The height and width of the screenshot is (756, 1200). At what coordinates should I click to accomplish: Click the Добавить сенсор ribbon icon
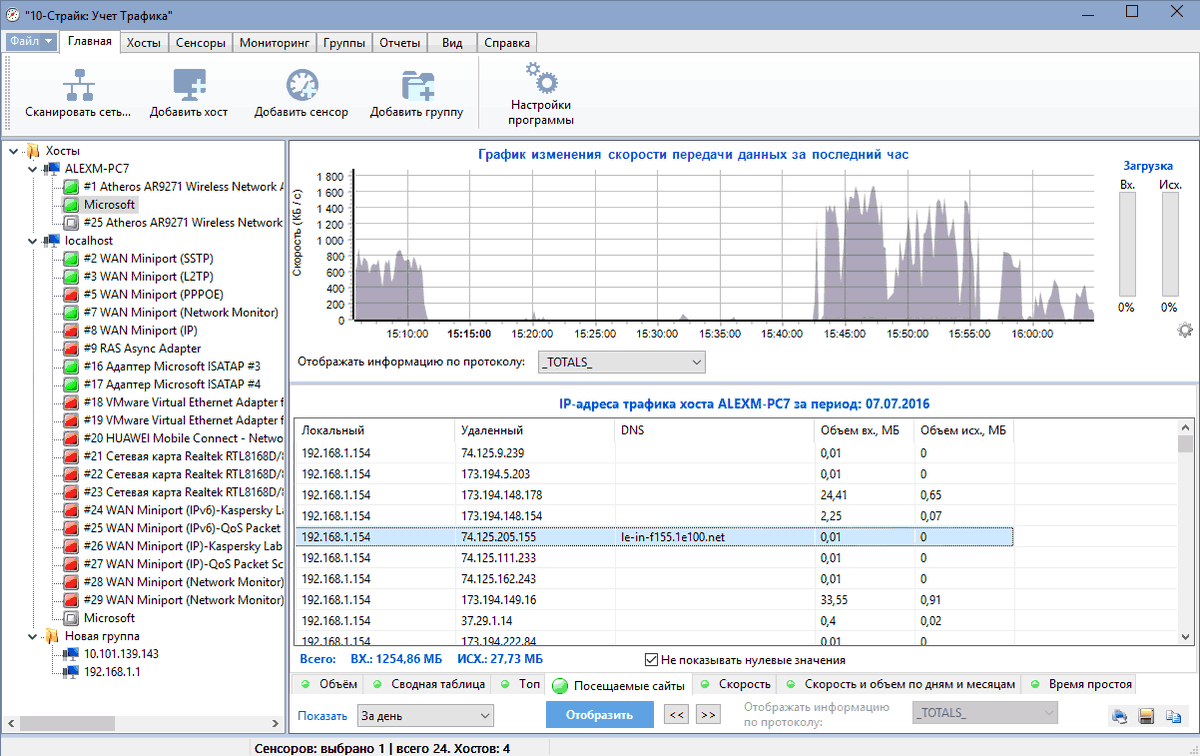coord(301,85)
